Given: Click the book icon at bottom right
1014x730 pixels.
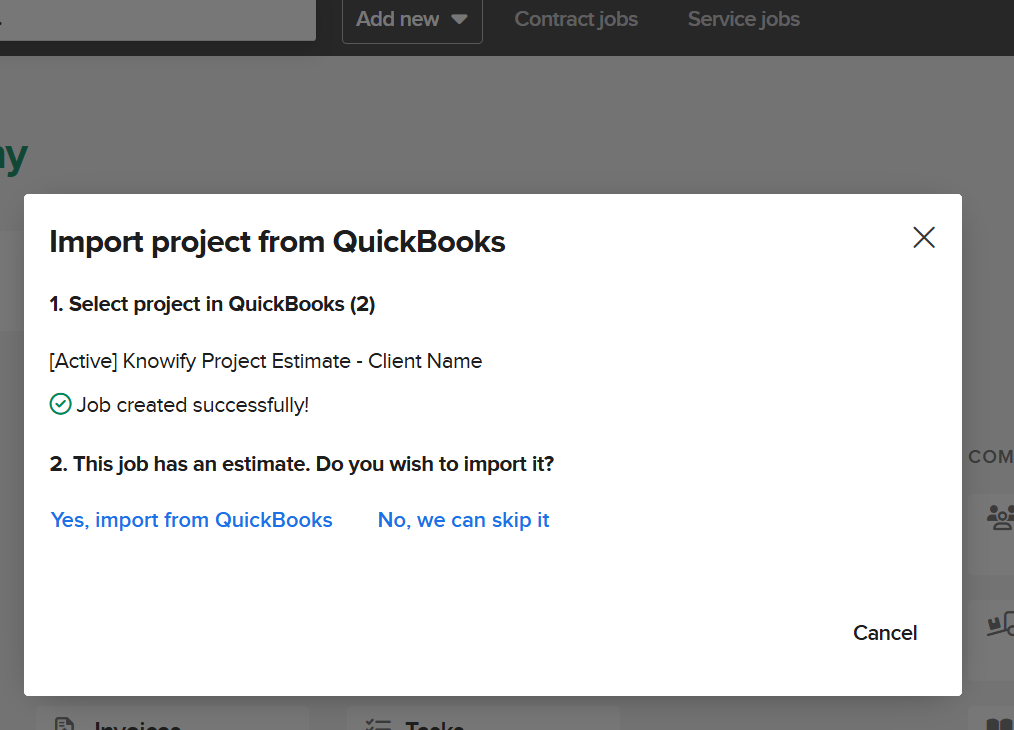Looking at the screenshot, I should click(1000, 723).
